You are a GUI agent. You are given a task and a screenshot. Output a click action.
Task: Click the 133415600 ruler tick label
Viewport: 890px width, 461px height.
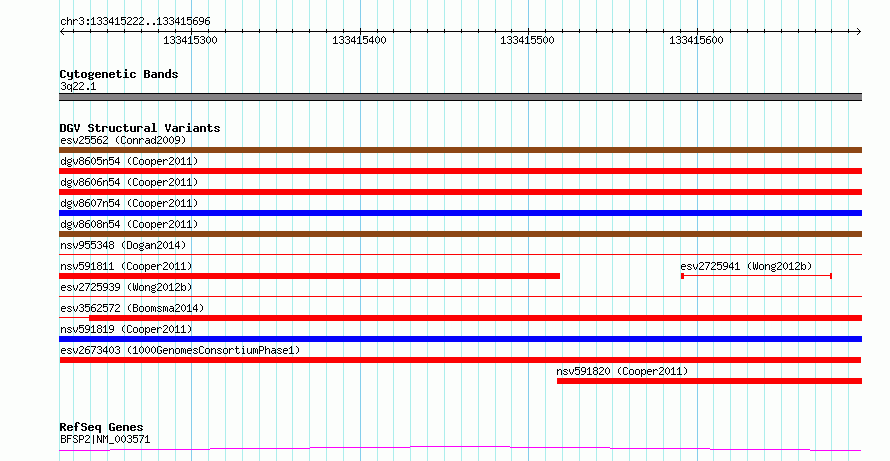coord(696,40)
